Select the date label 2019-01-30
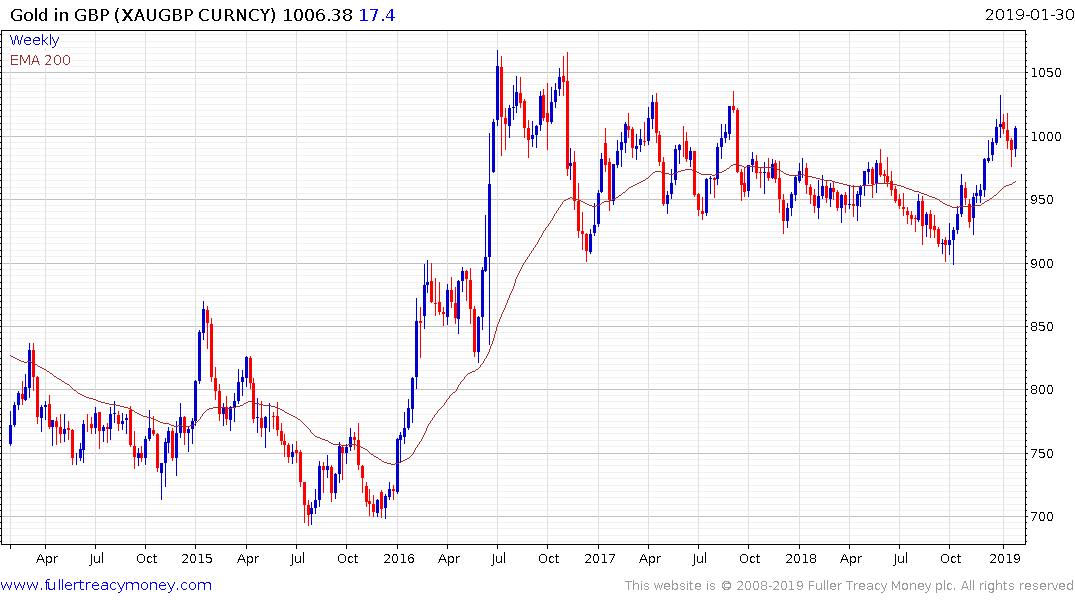Image resolution: width=1075 pixels, height=600 pixels. (1030, 15)
